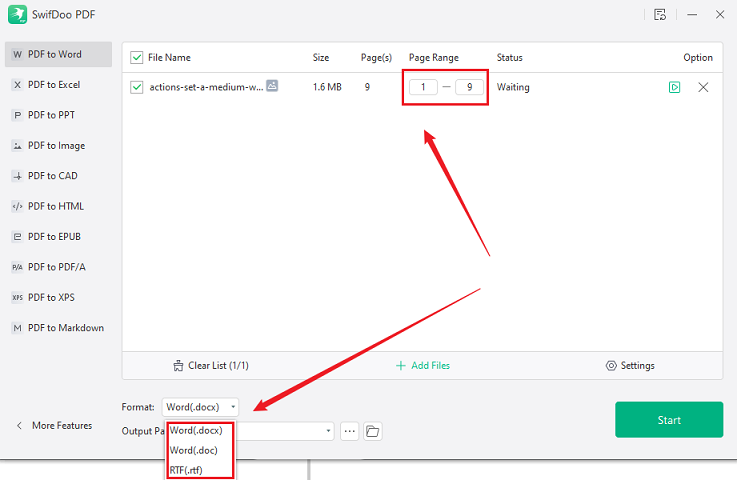Click the P/A icon for PDF/A
Screen dimensions: 737x480
(17, 267)
